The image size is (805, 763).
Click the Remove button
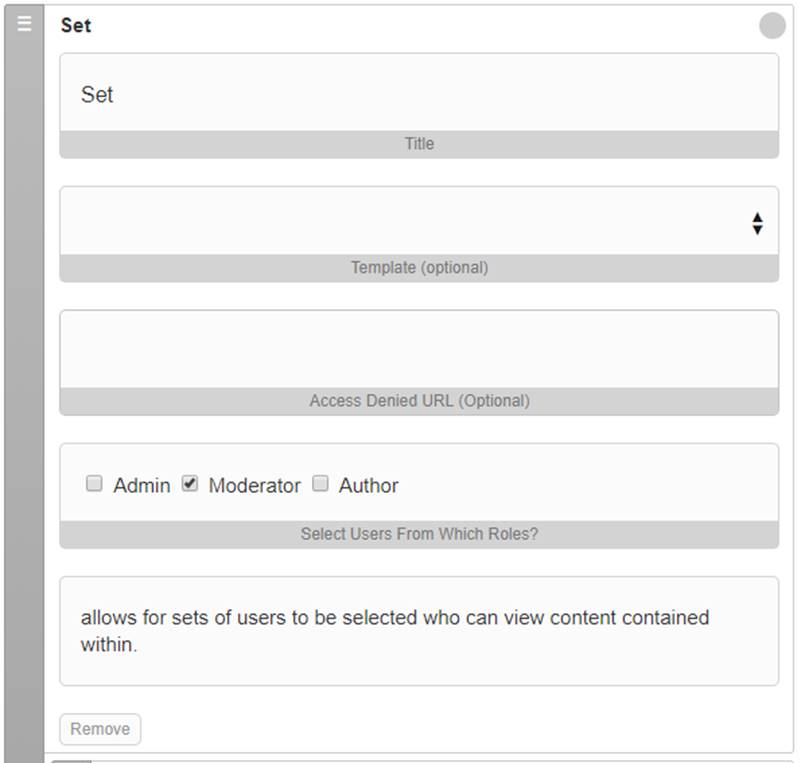point(100,729)
